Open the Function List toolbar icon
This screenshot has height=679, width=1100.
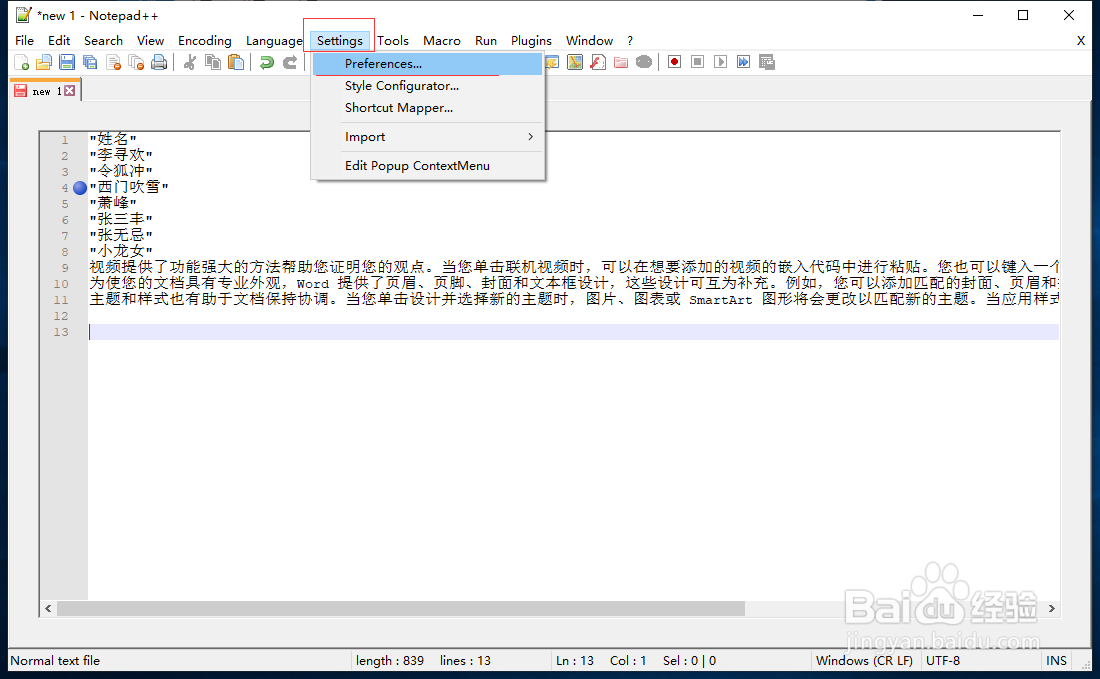[x=598, y=62]
